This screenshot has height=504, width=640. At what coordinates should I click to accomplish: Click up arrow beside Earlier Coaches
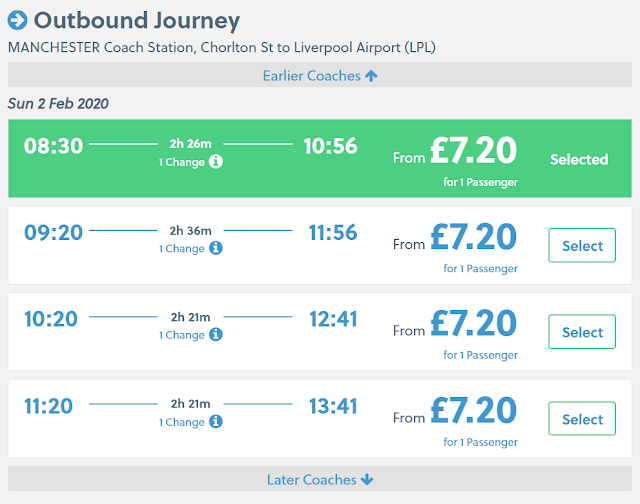pos(371,76)
